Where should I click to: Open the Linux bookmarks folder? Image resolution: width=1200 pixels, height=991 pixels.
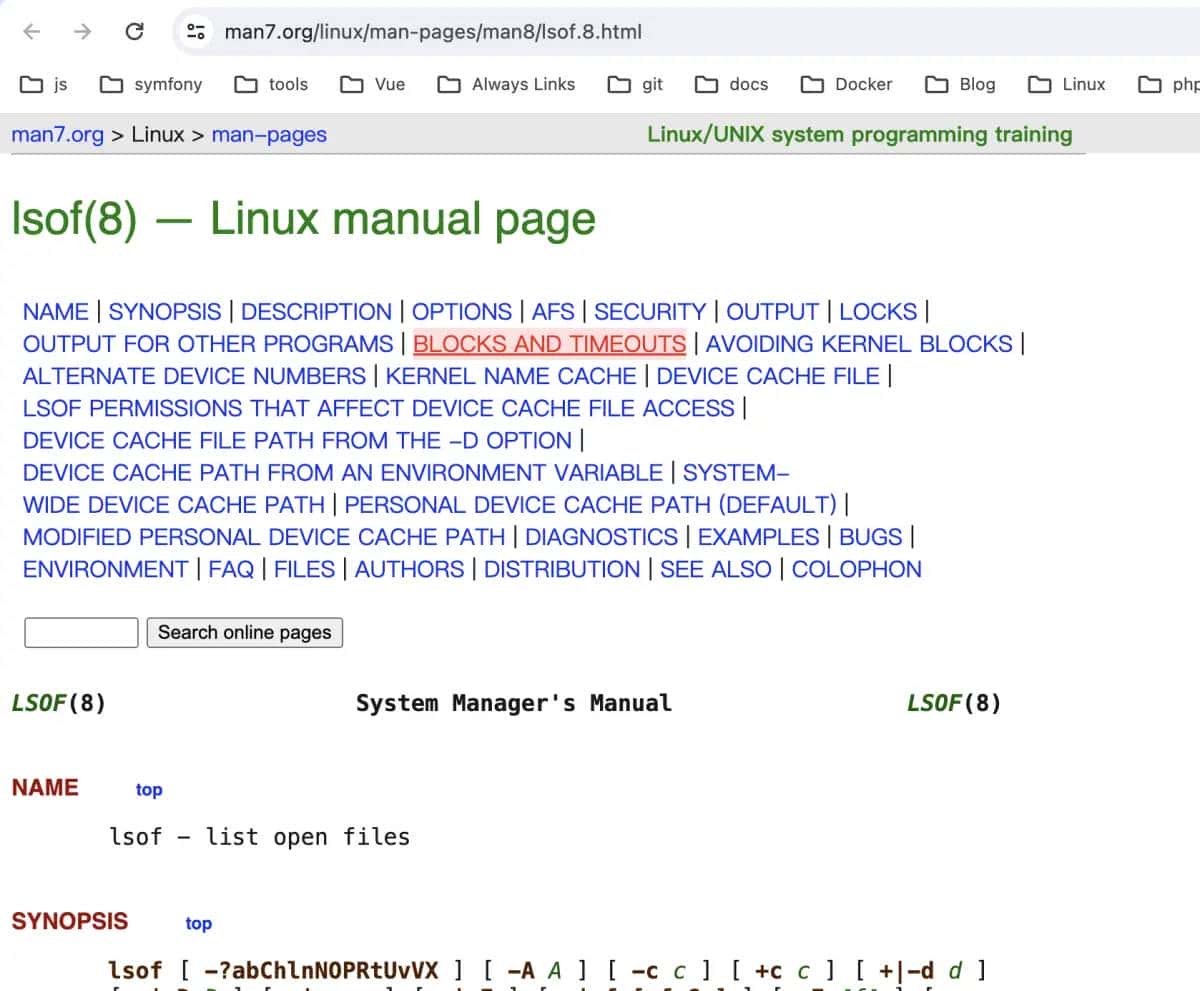1065,85
